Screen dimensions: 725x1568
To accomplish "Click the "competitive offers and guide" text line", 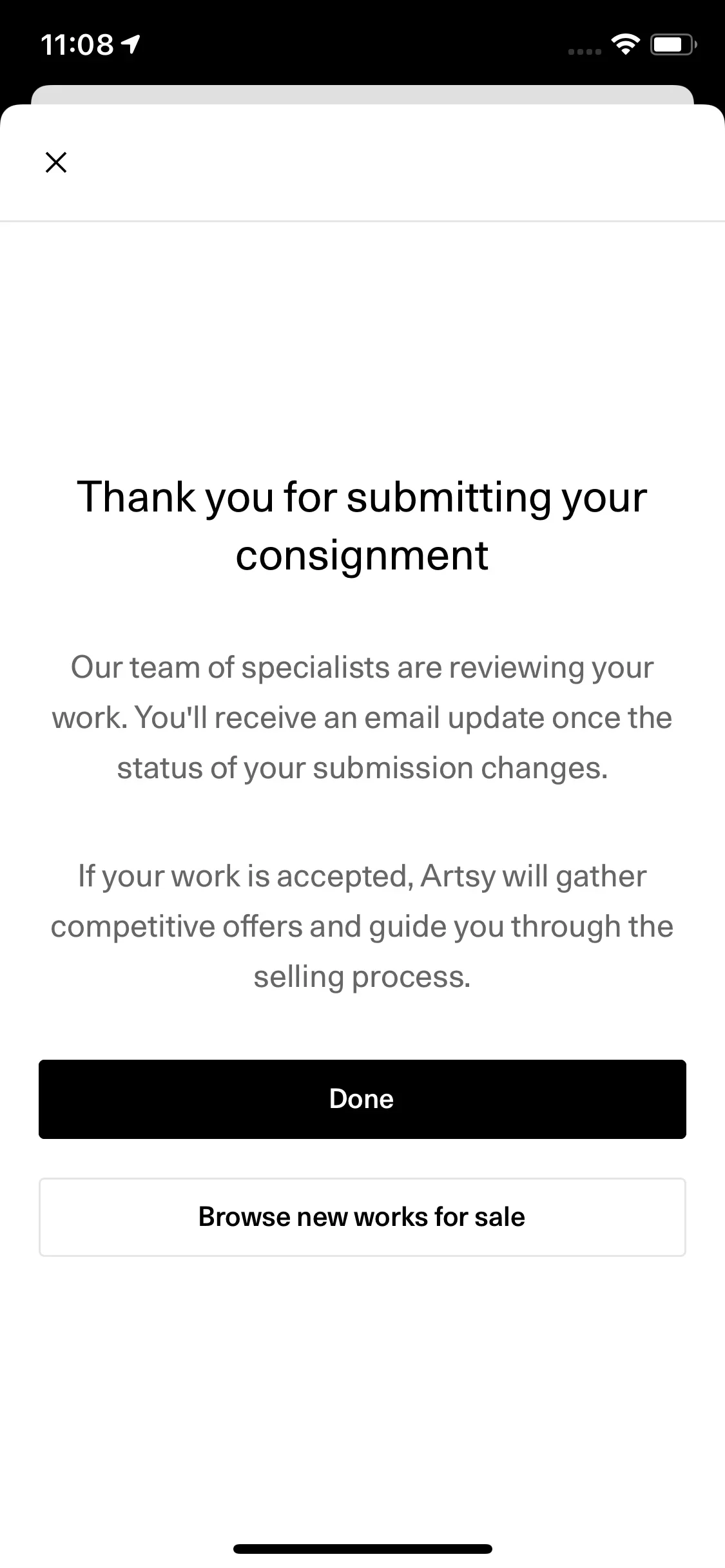I will 362,926.
